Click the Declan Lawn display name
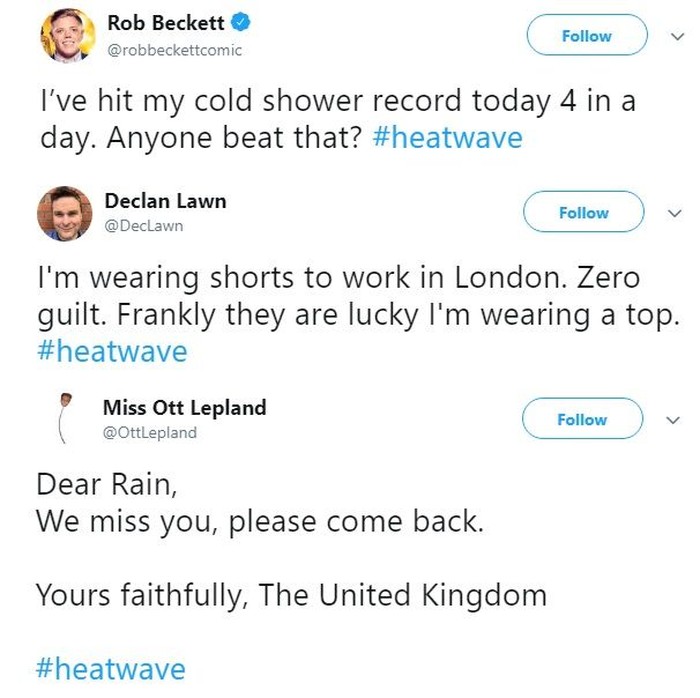 [x=165, y=201]
